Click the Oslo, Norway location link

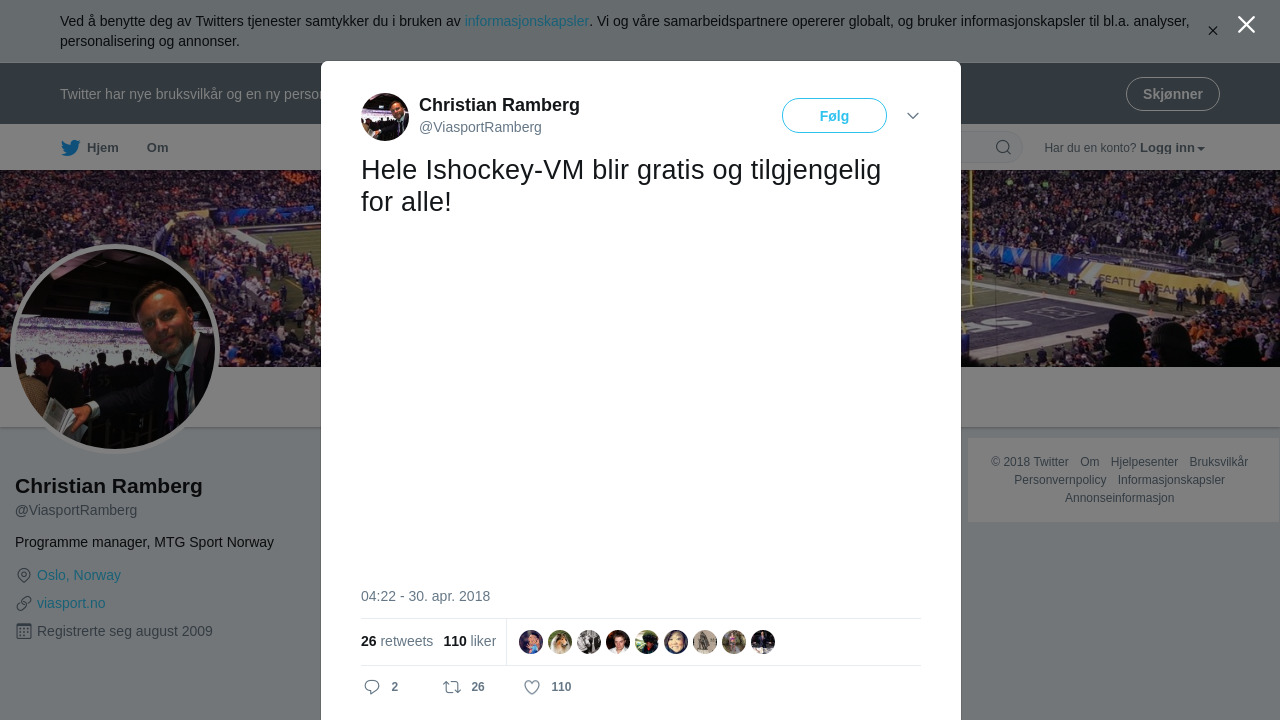[79, 575]
